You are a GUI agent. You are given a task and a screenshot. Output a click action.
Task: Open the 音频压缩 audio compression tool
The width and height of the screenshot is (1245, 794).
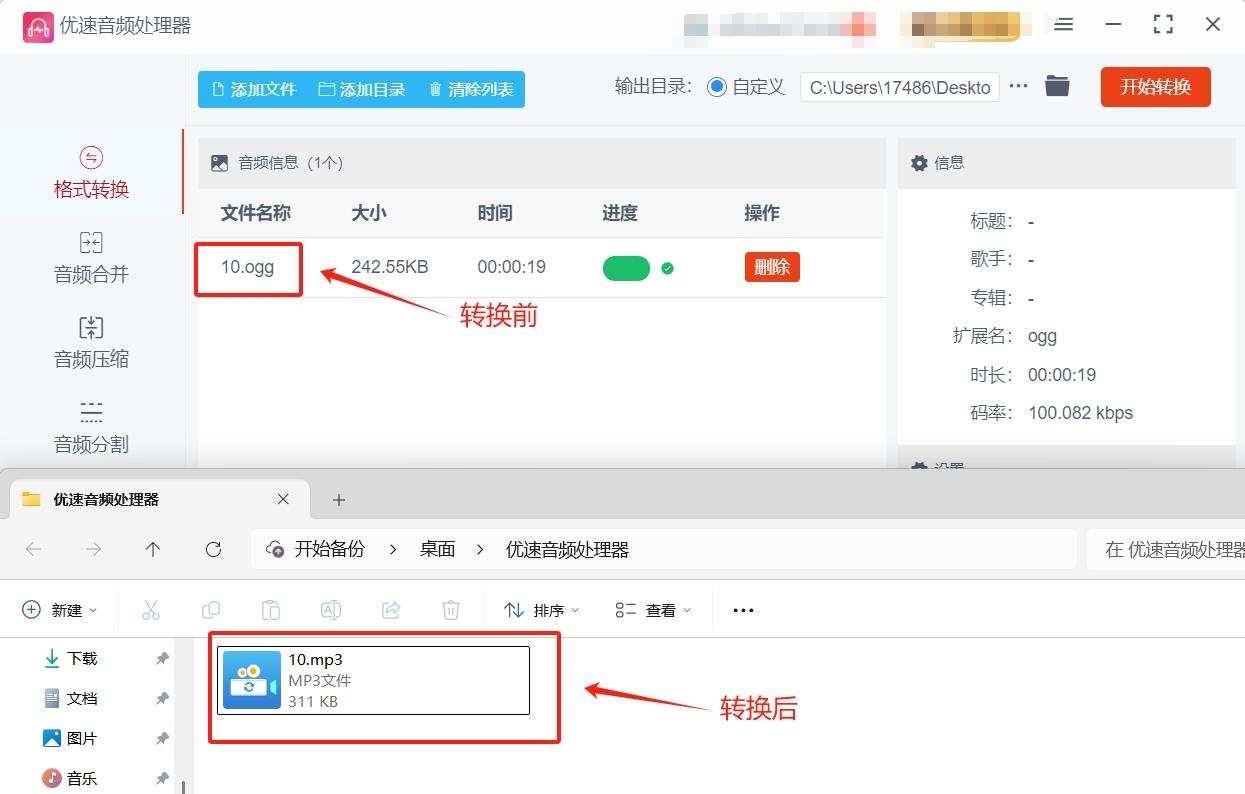[90, 343]
